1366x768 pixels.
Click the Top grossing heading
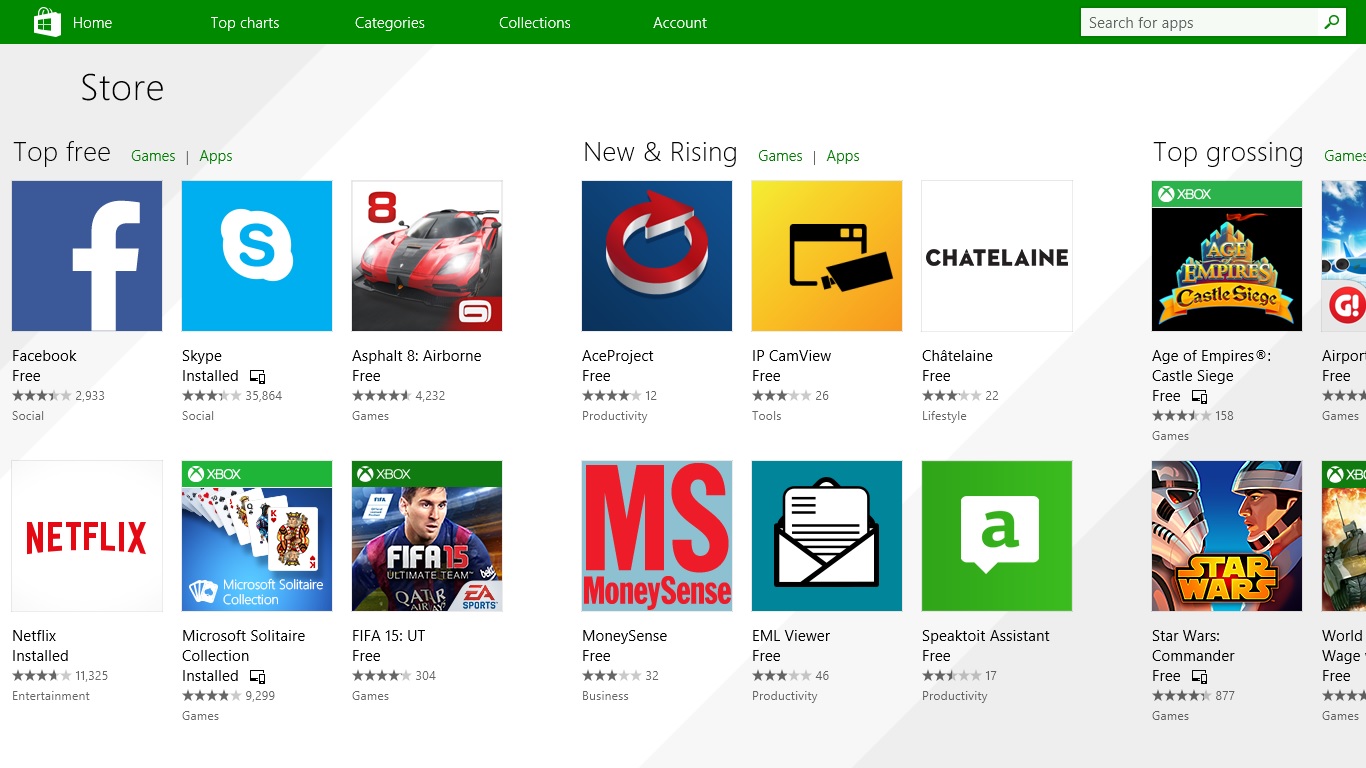click(1228, 152)
